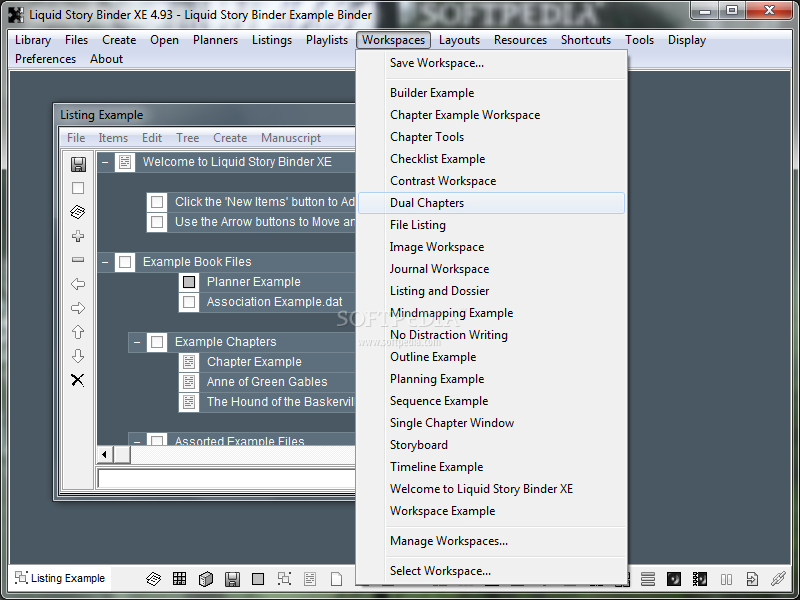The width and height of the screenshot is (800, 600).
Task: Click the 3D box icon in bottom toolbar
Action: point(206,579)
